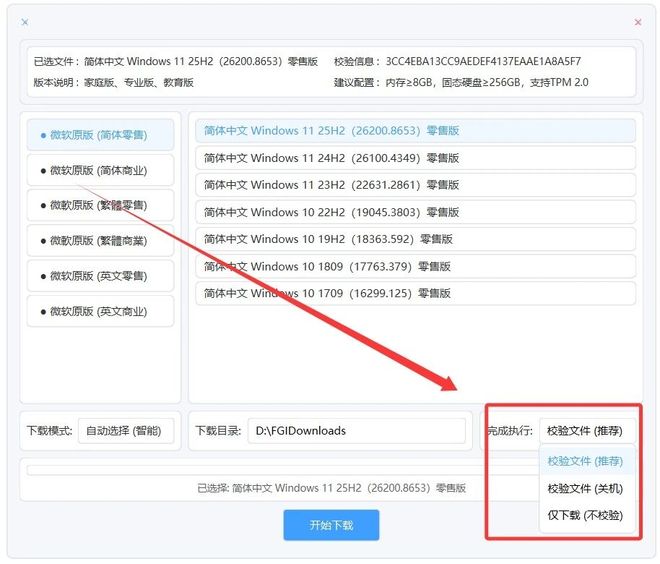Click the 已选择 status line text

tap(331, 488)
